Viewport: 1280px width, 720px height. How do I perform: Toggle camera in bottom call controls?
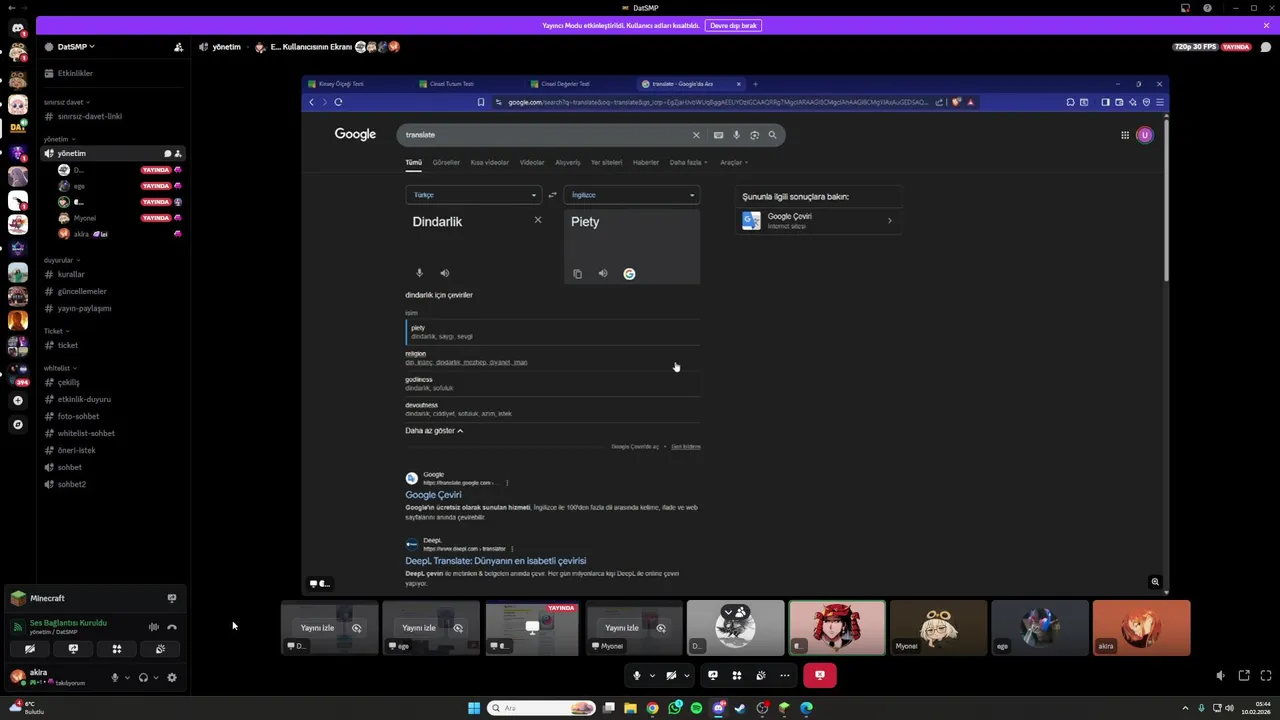[x=671, y=676]
